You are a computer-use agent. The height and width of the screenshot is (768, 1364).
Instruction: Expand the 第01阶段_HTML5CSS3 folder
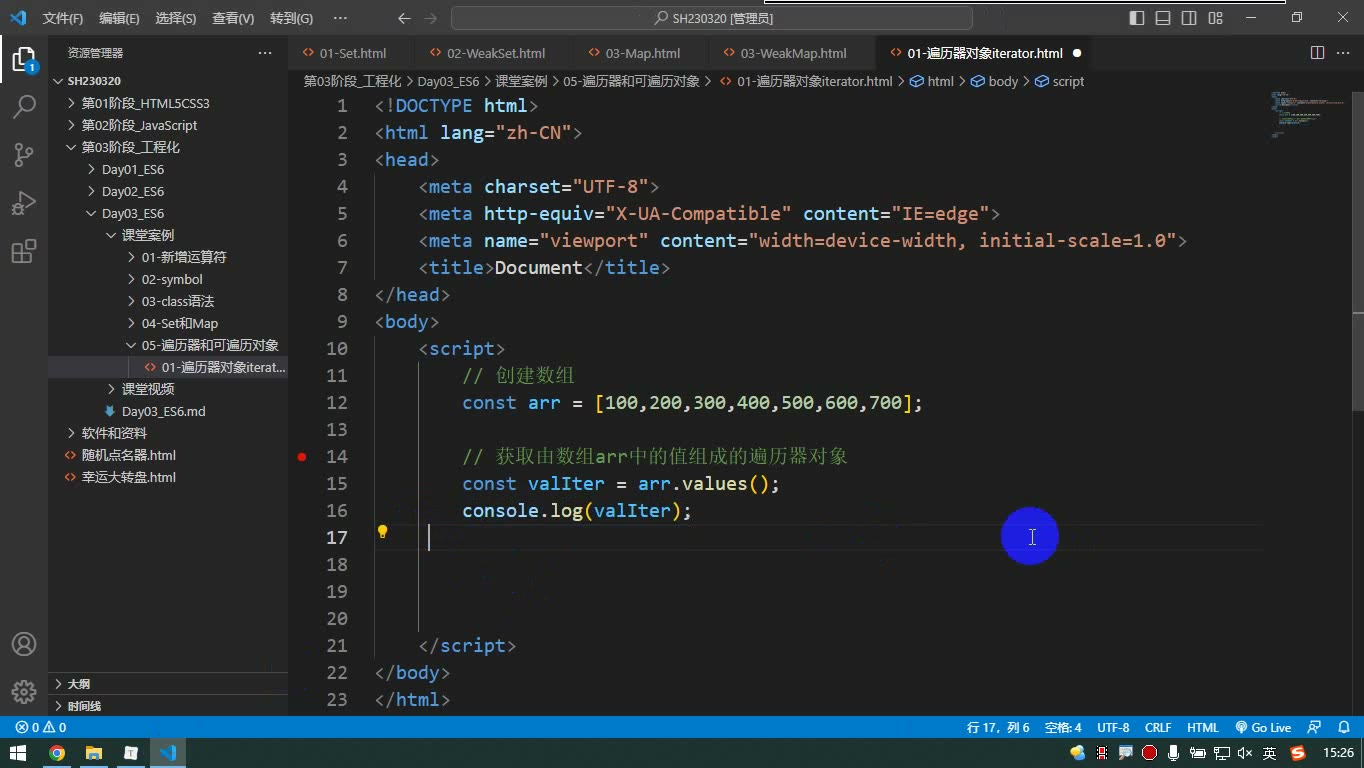[x=145, y=103]
